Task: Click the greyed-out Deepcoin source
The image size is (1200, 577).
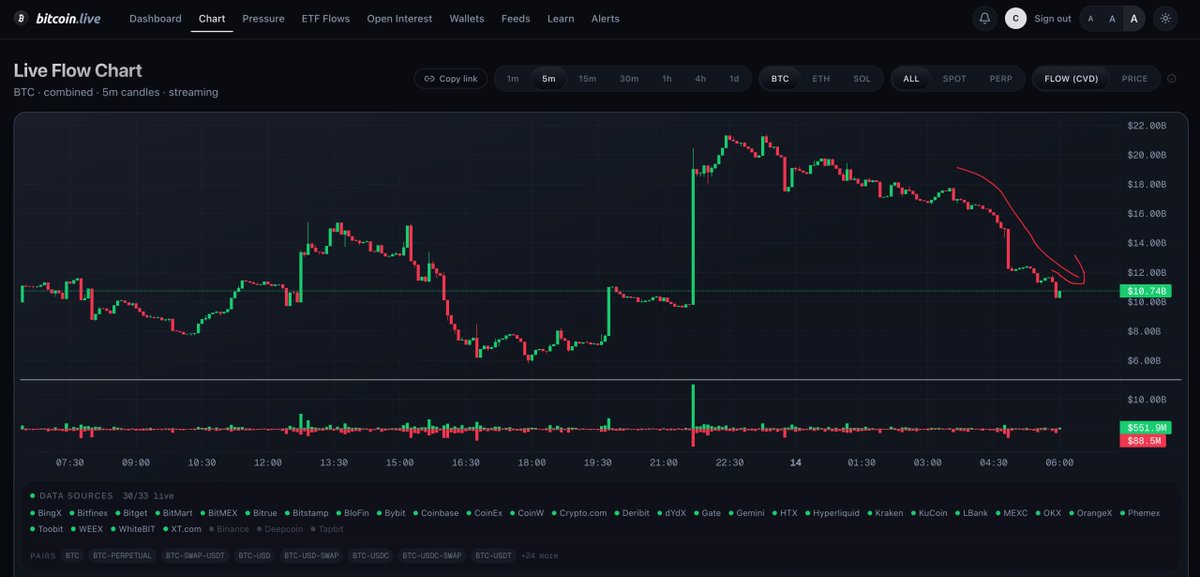Action: tap(279, 529)
